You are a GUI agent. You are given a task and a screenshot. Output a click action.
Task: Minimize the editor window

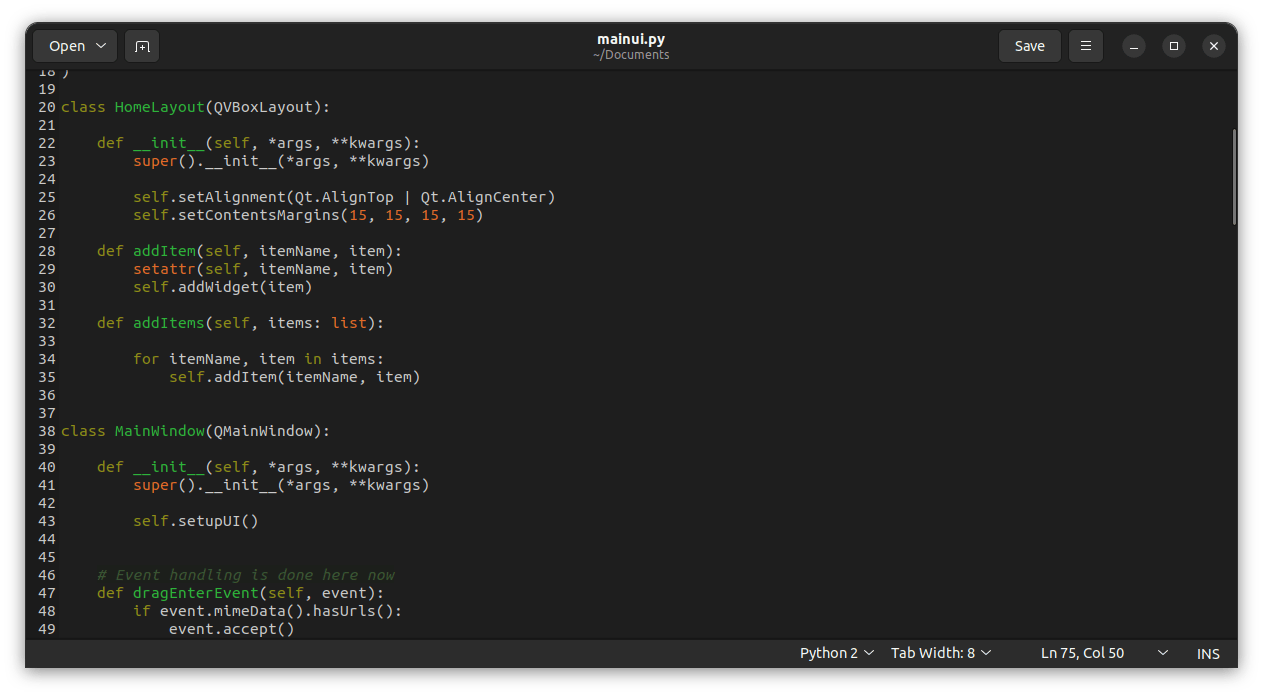pos(1134,46)
